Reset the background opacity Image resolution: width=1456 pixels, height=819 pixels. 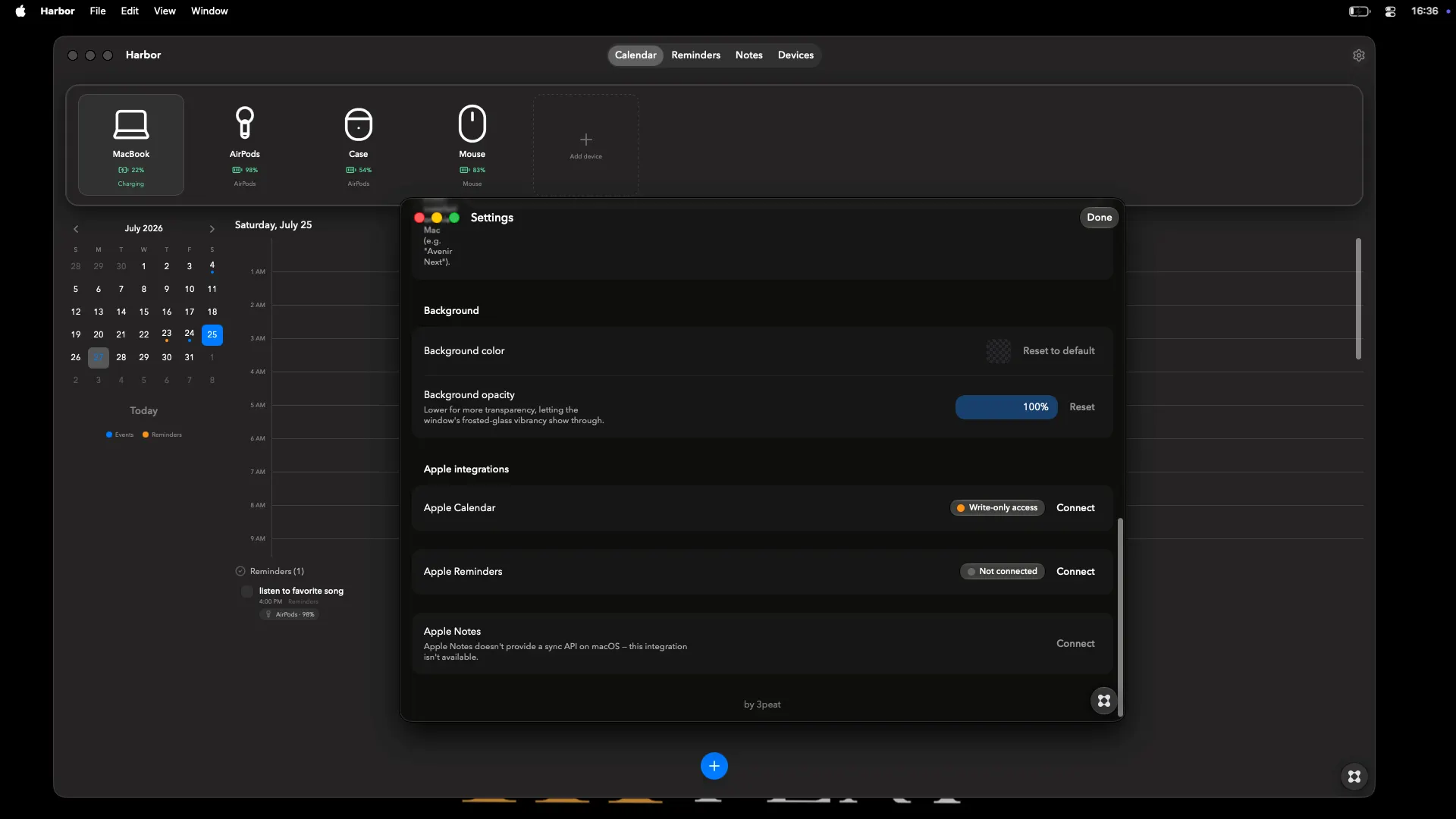1082,407
